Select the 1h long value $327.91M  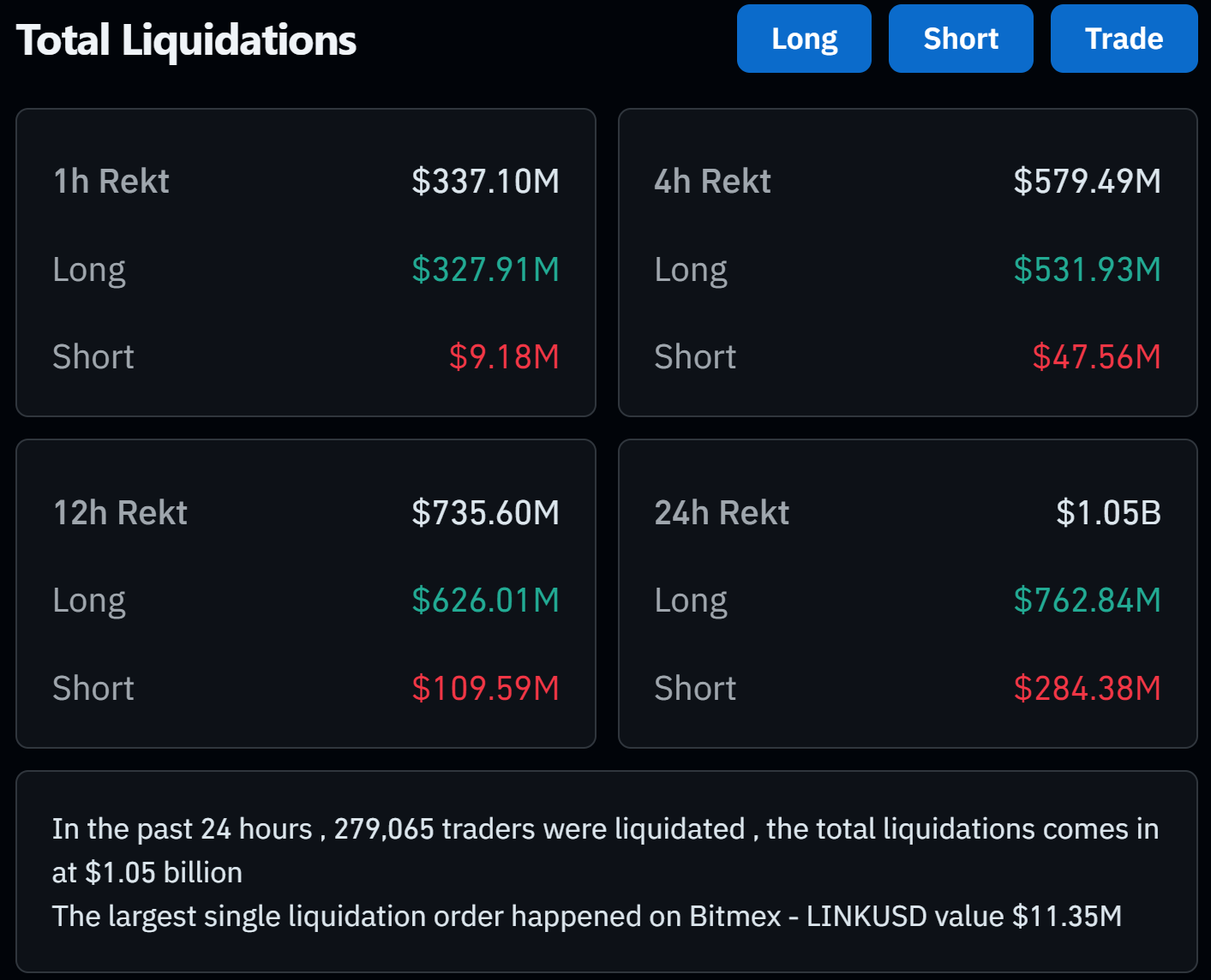485,270
